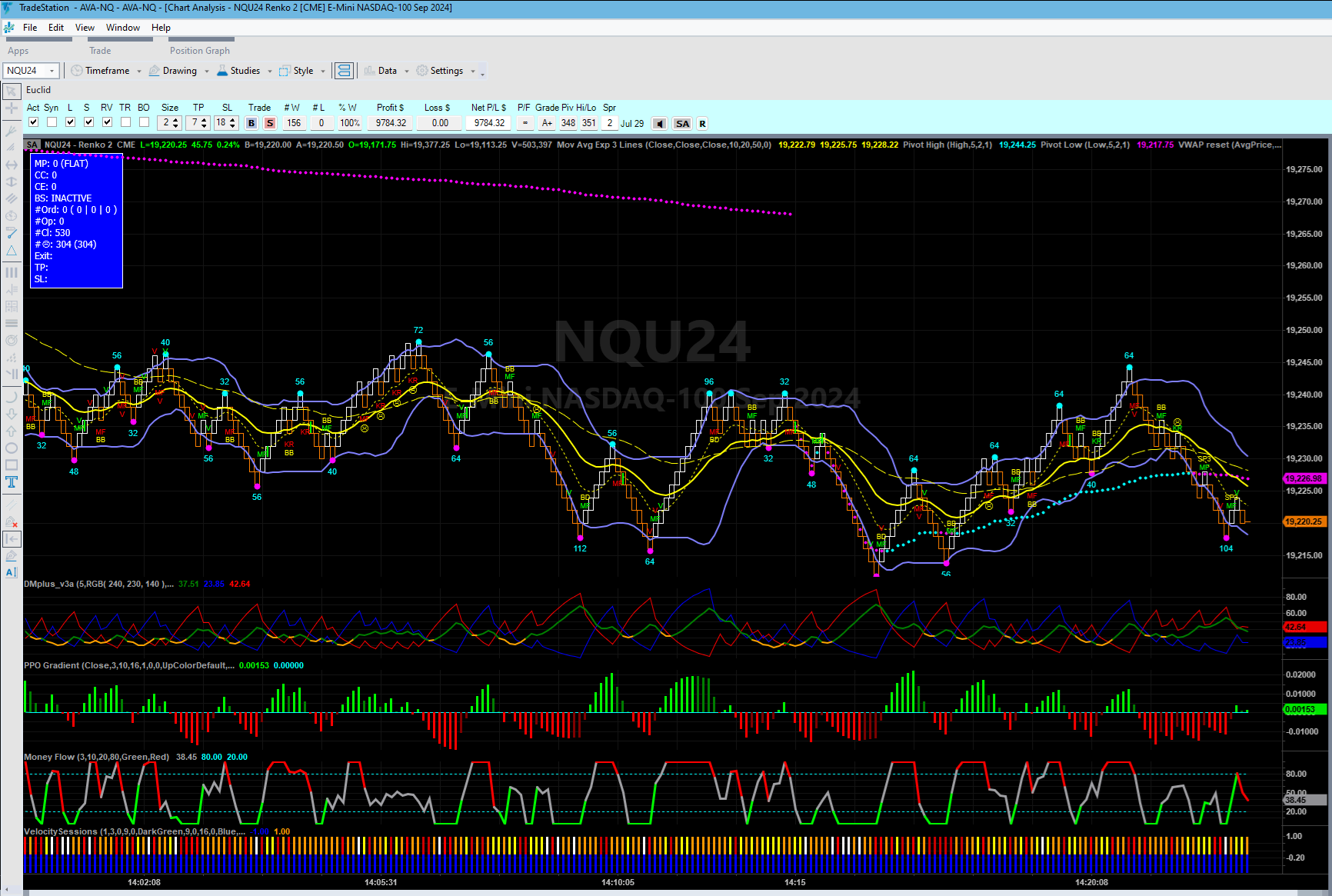Click the magenta 19,226.98 price axis marker

point(1304,478)
